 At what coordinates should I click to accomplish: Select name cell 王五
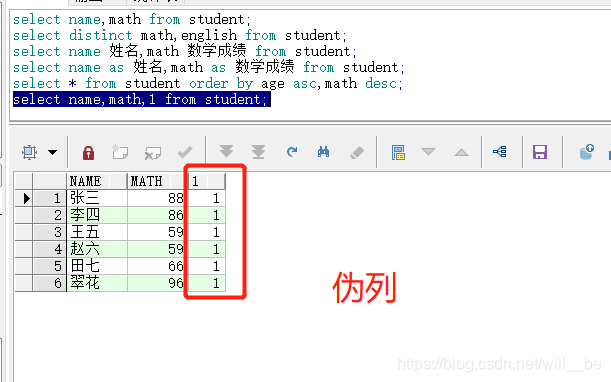tap(97, 232)
